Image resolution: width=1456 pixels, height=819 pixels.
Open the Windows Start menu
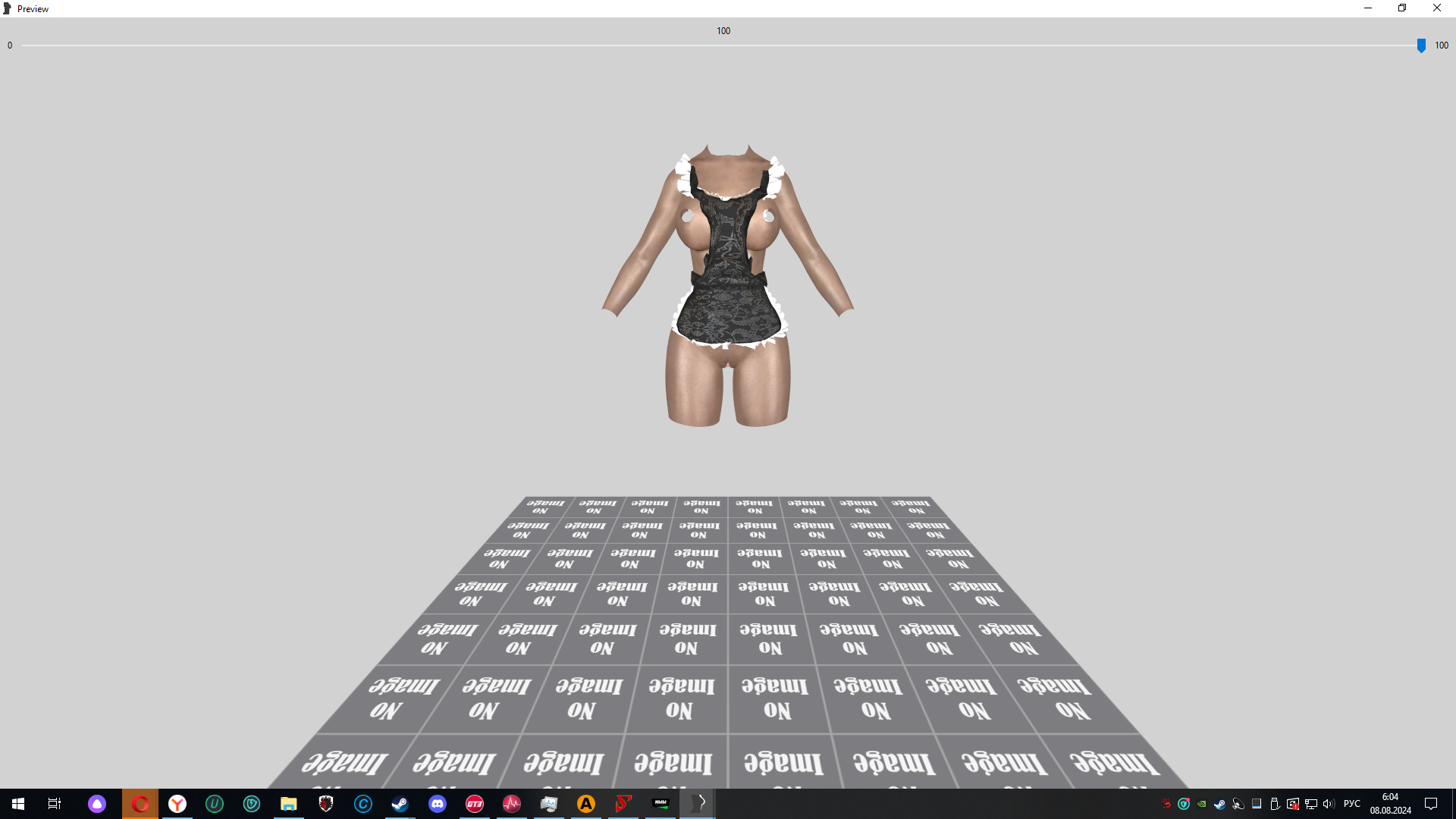(18, 804)
